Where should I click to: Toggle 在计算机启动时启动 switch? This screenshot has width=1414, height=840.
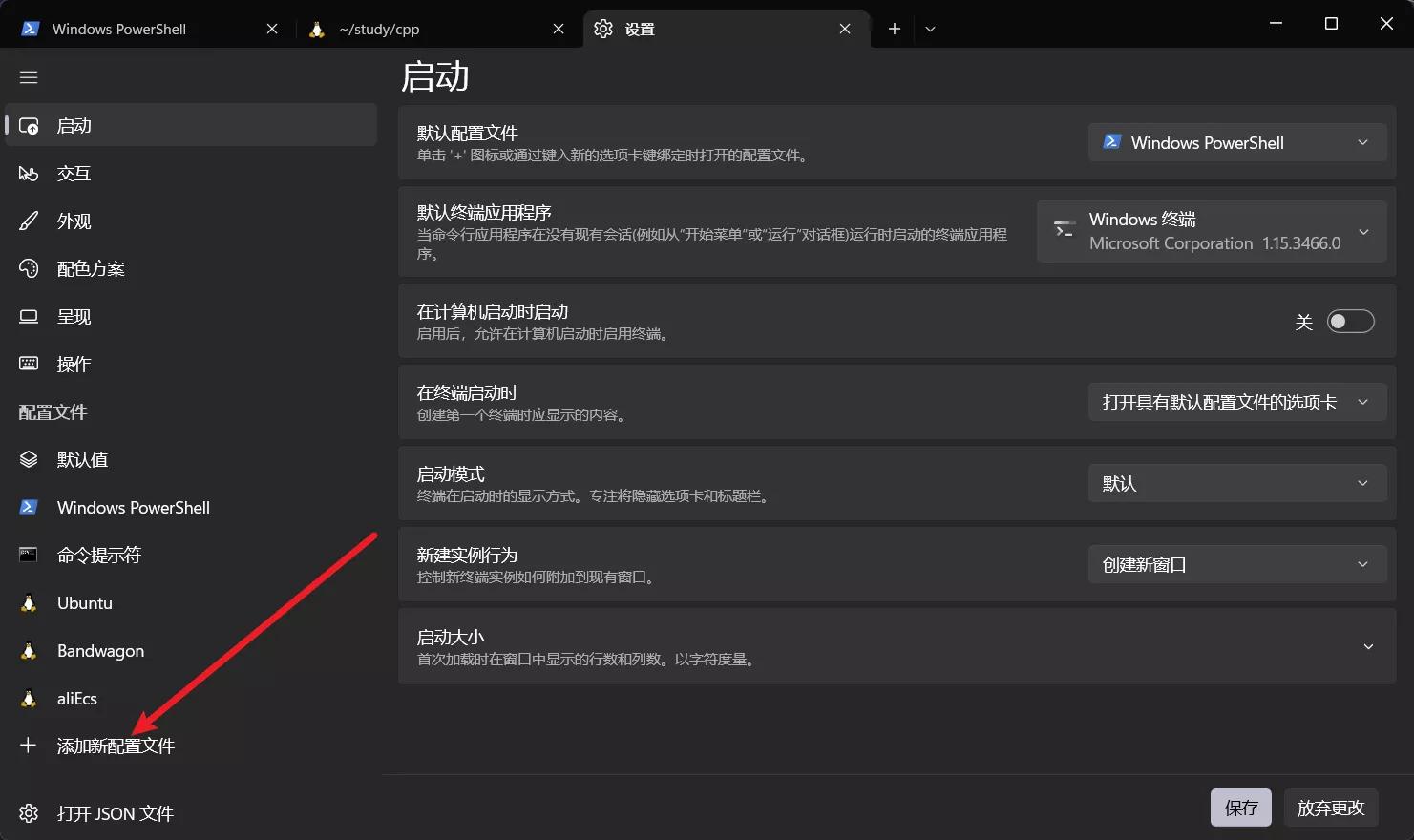(x=1350, y=322)
